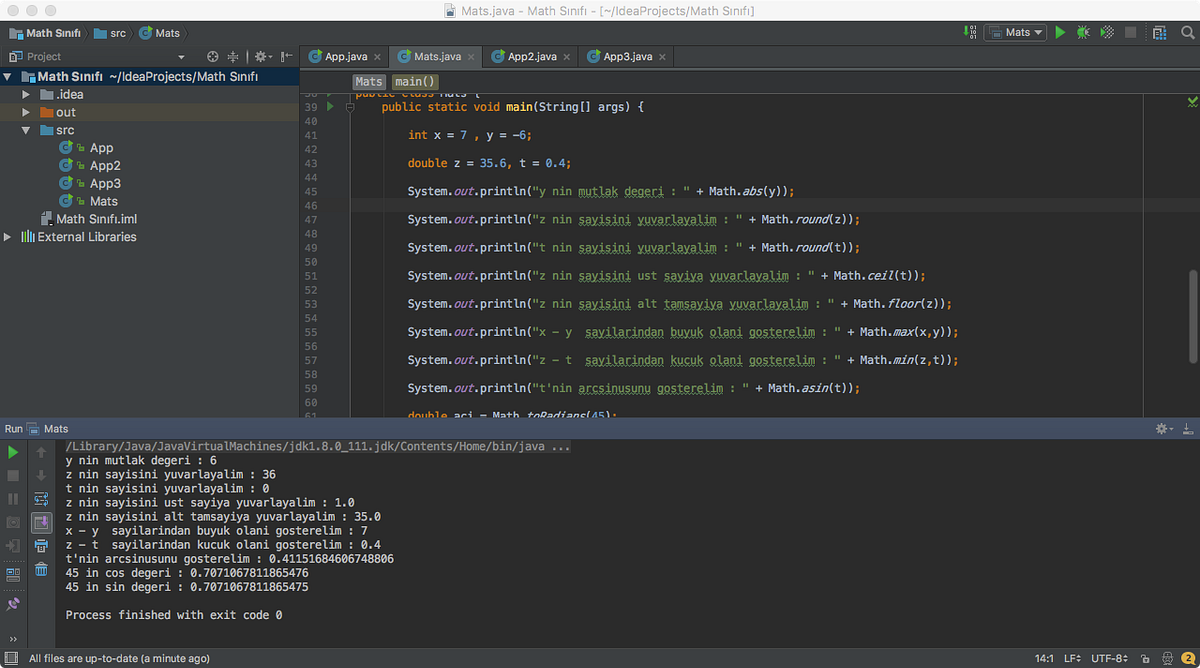Print the console output using printer icon
The width and height of the screenshot is (1200, 668).
(41, 546)
